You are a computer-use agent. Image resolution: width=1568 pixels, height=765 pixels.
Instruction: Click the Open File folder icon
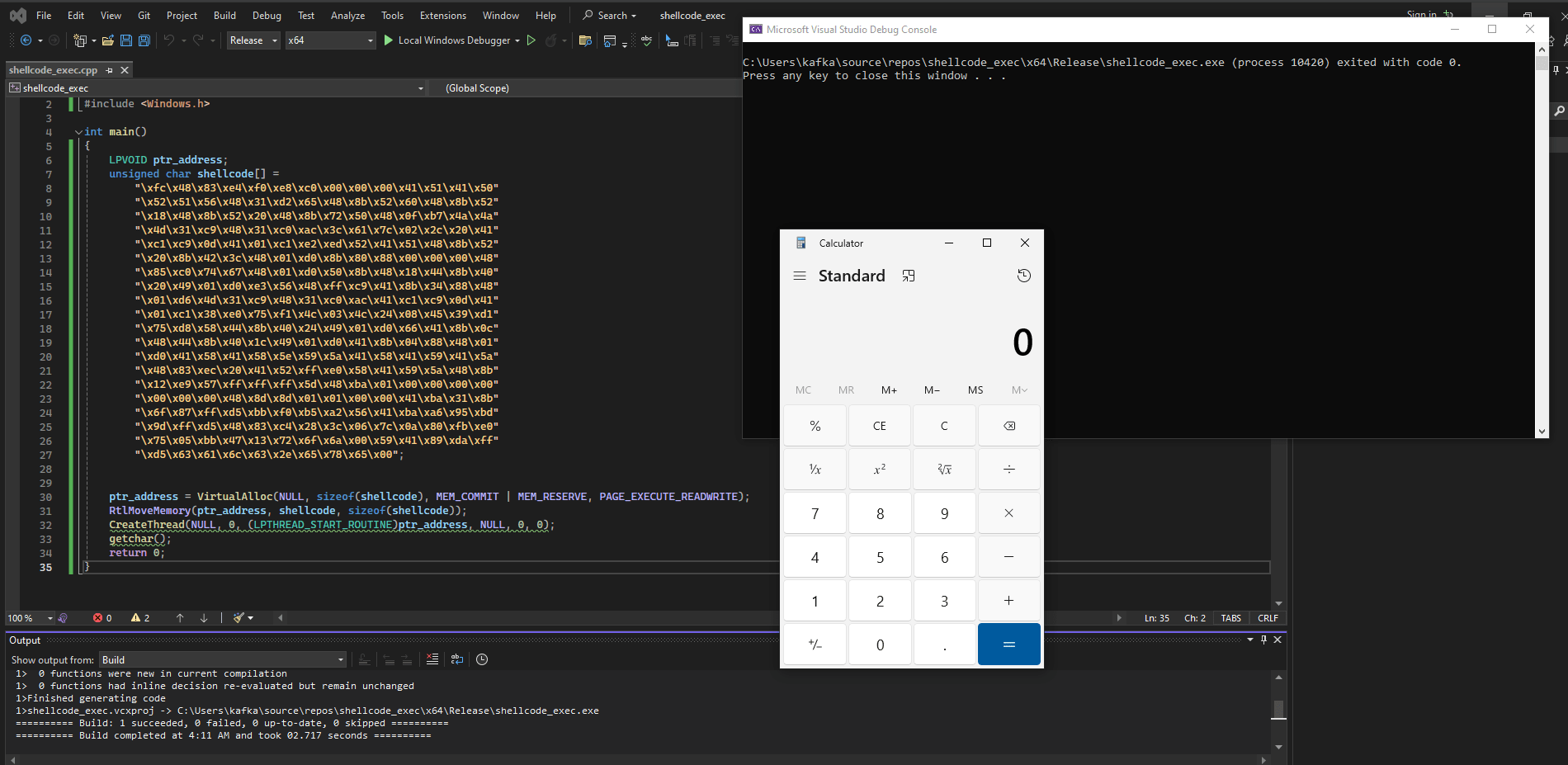pyautogui.click(x=107, y=40)
